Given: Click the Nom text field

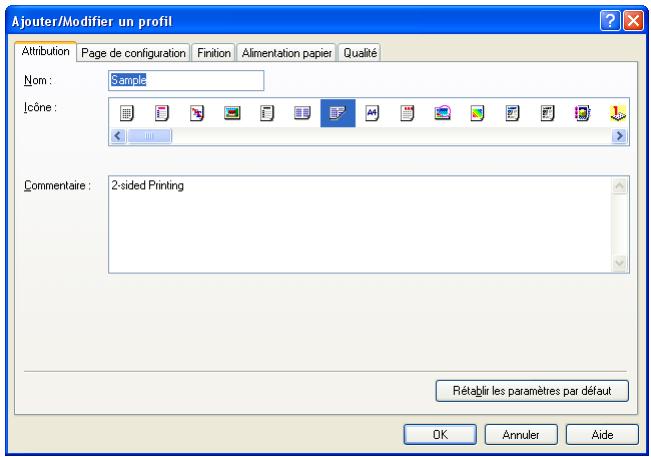Looking at the screenshot, I should (186, 80).
